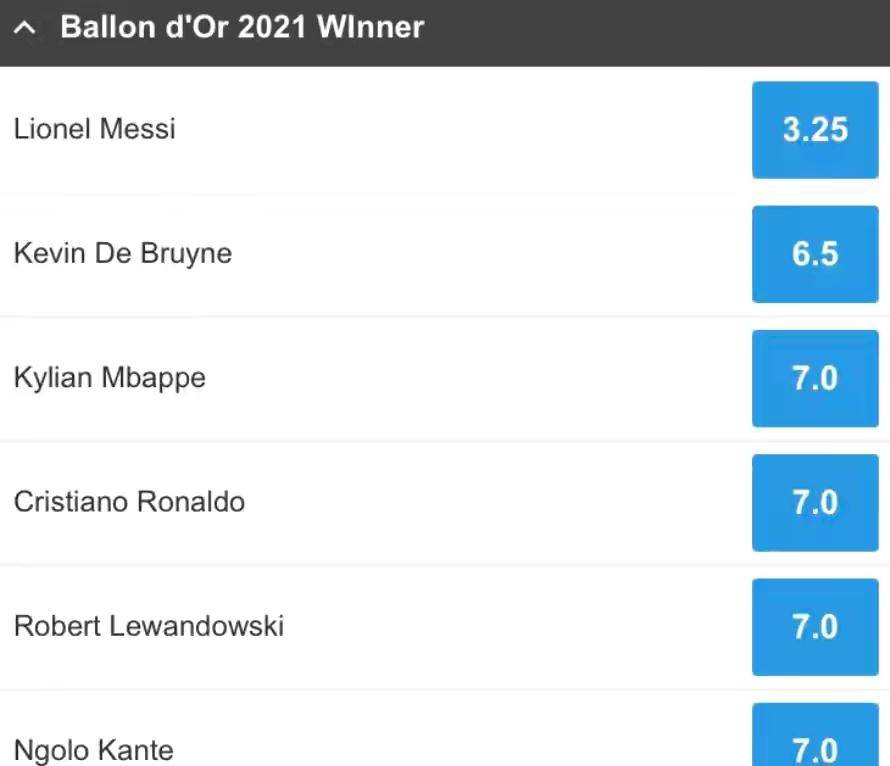Select the 7.0 odds for Cristiano Ronaldo
Image resolution: width=890 pixels, height=766 pixels.
[x=815, y=503]
